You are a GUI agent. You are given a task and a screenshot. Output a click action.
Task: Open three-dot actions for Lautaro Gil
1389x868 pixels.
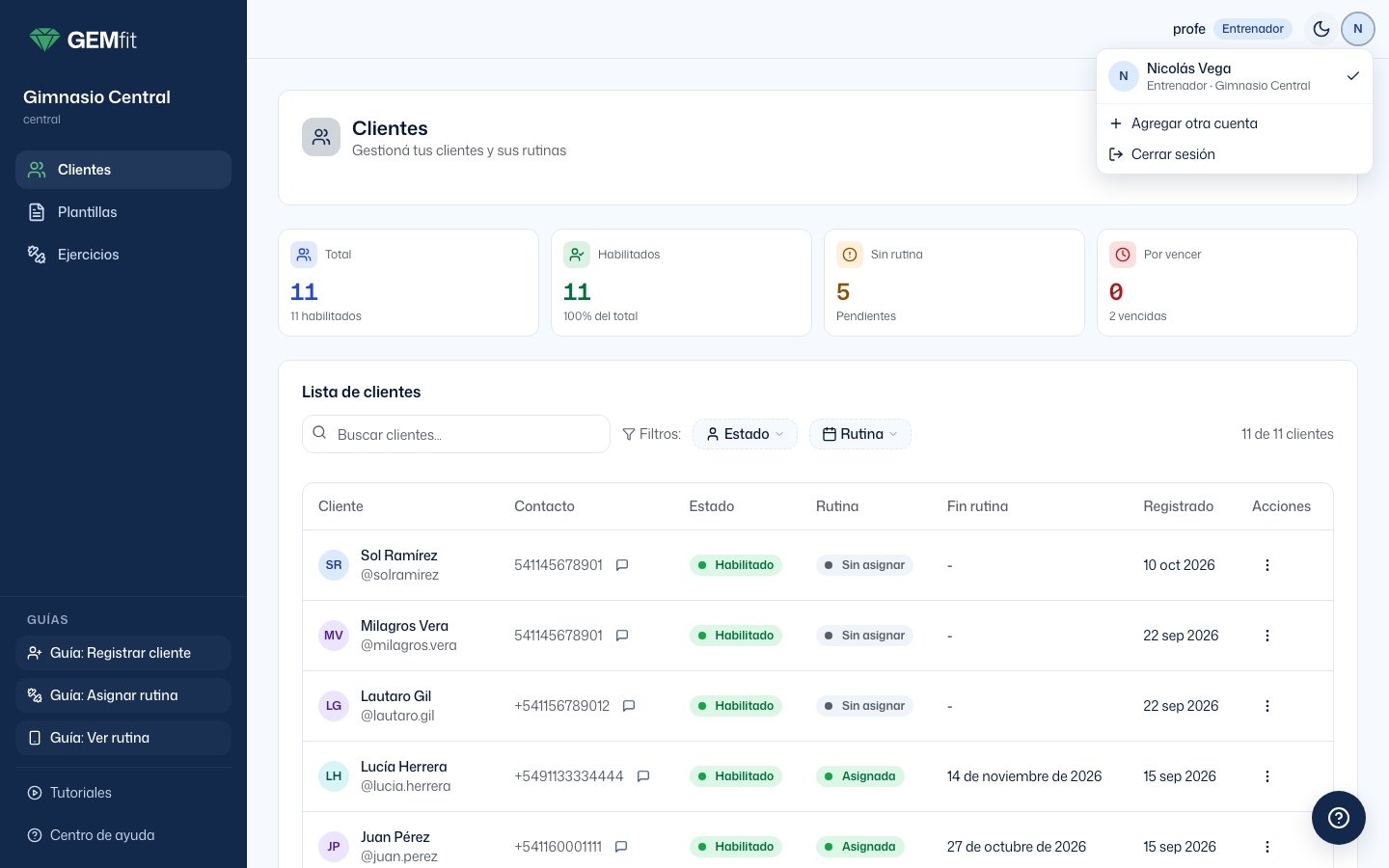(1267, 706)
